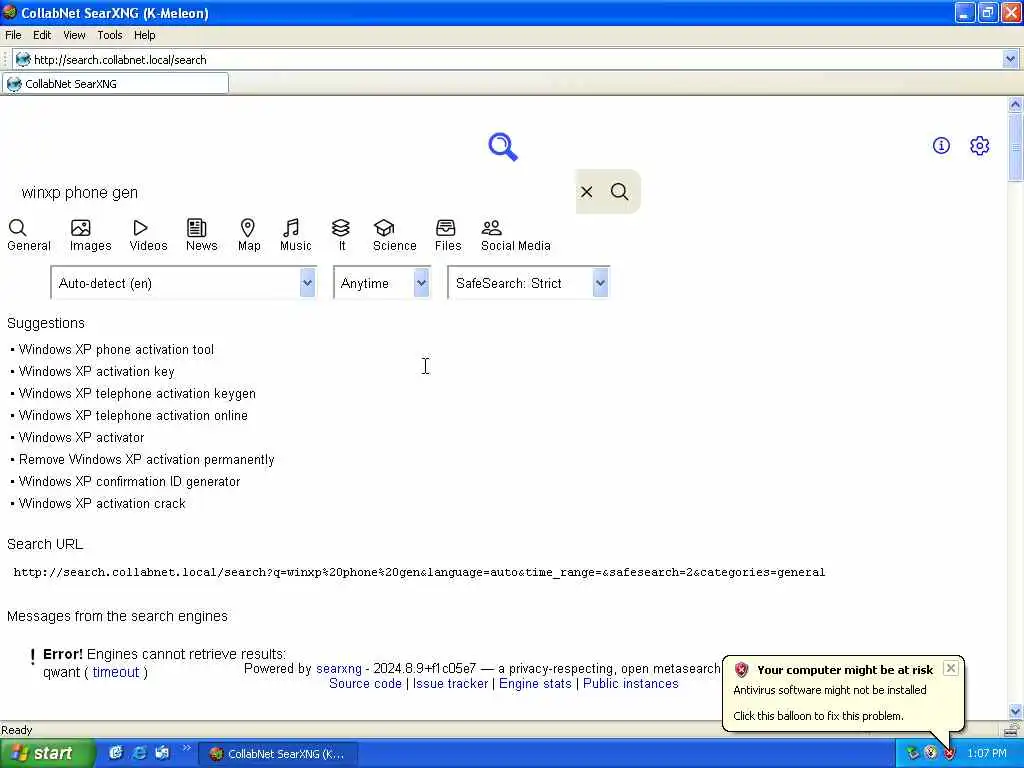The width and height of the screenshot is (1024, 768).
Task: Click suggestion Windows XP telephone activation online
Action: click(x=133, y=415)
